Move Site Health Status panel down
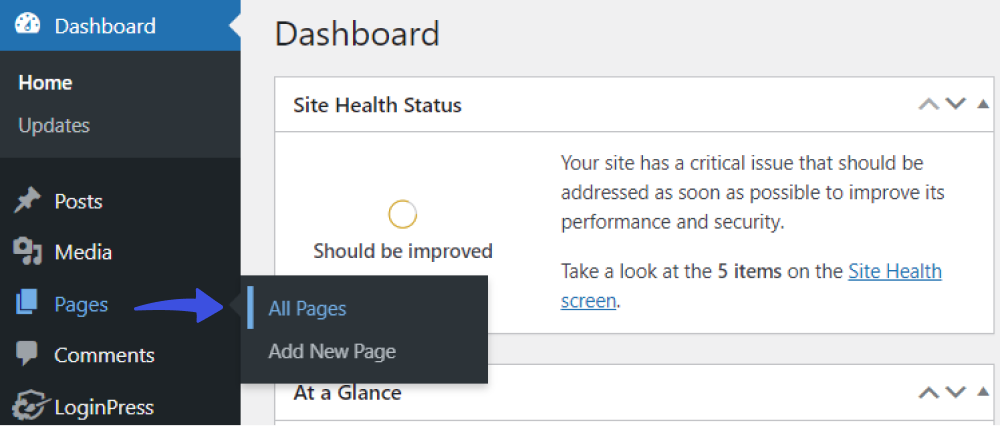The width and height of the screenshot is (1000, 426). pyautogui.click(x=955, y=104)
